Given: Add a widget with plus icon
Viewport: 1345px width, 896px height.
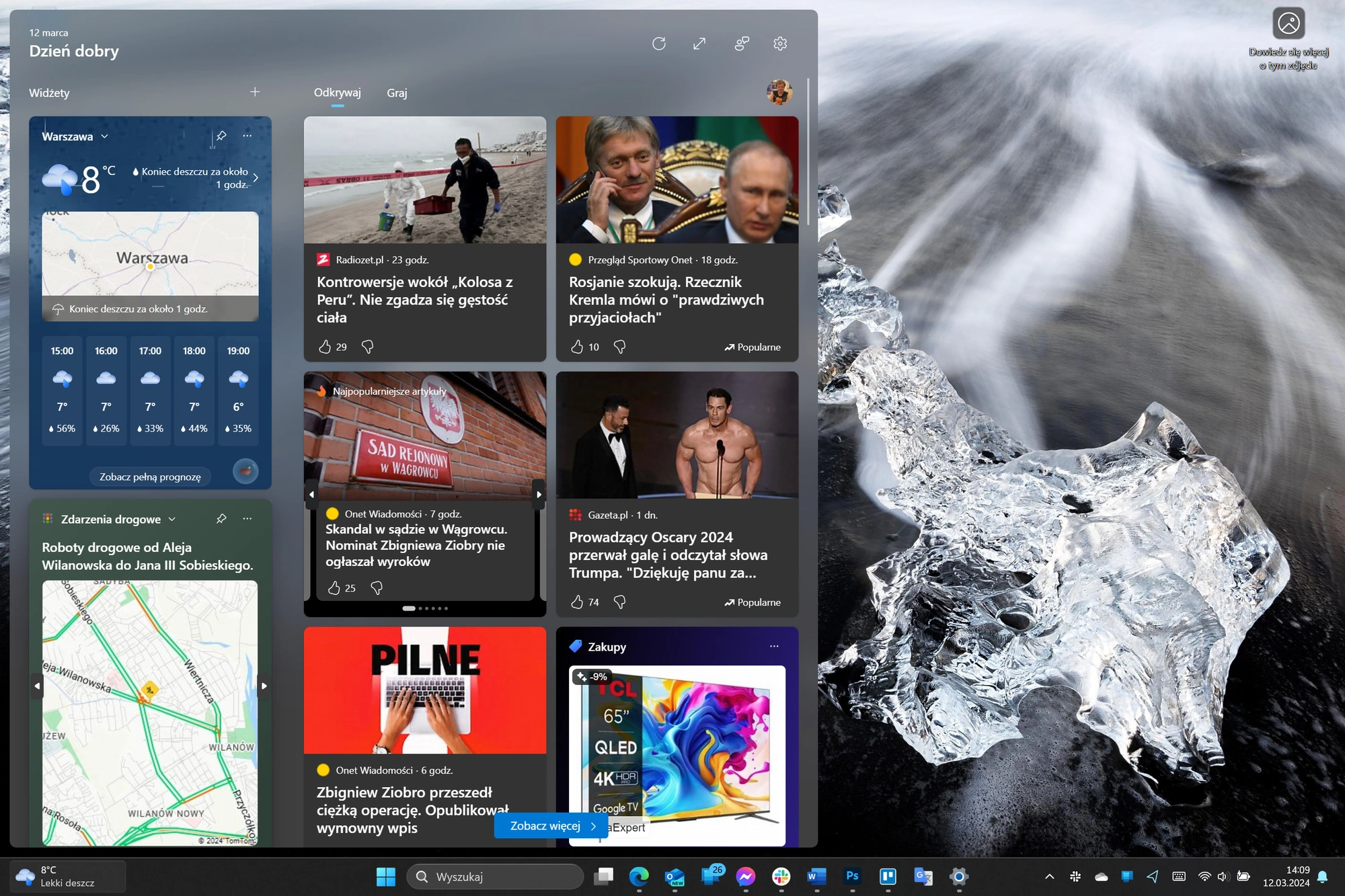Looking at the screenshot, I should (255, 92).
